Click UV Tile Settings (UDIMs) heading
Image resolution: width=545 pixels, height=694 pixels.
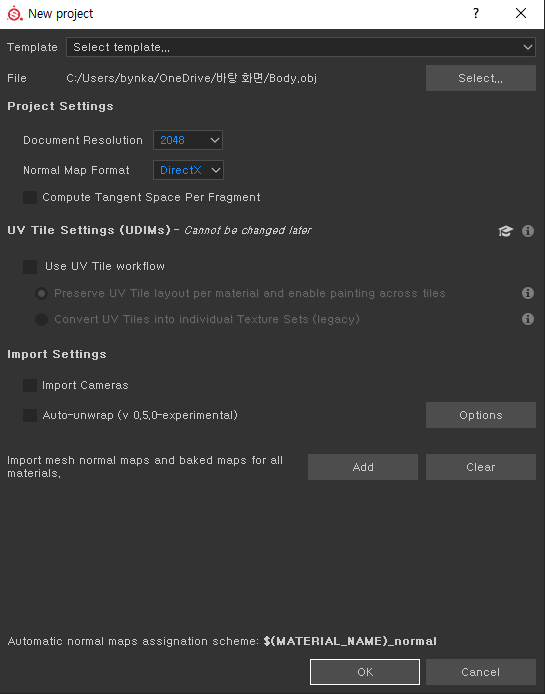pos(89,230)
